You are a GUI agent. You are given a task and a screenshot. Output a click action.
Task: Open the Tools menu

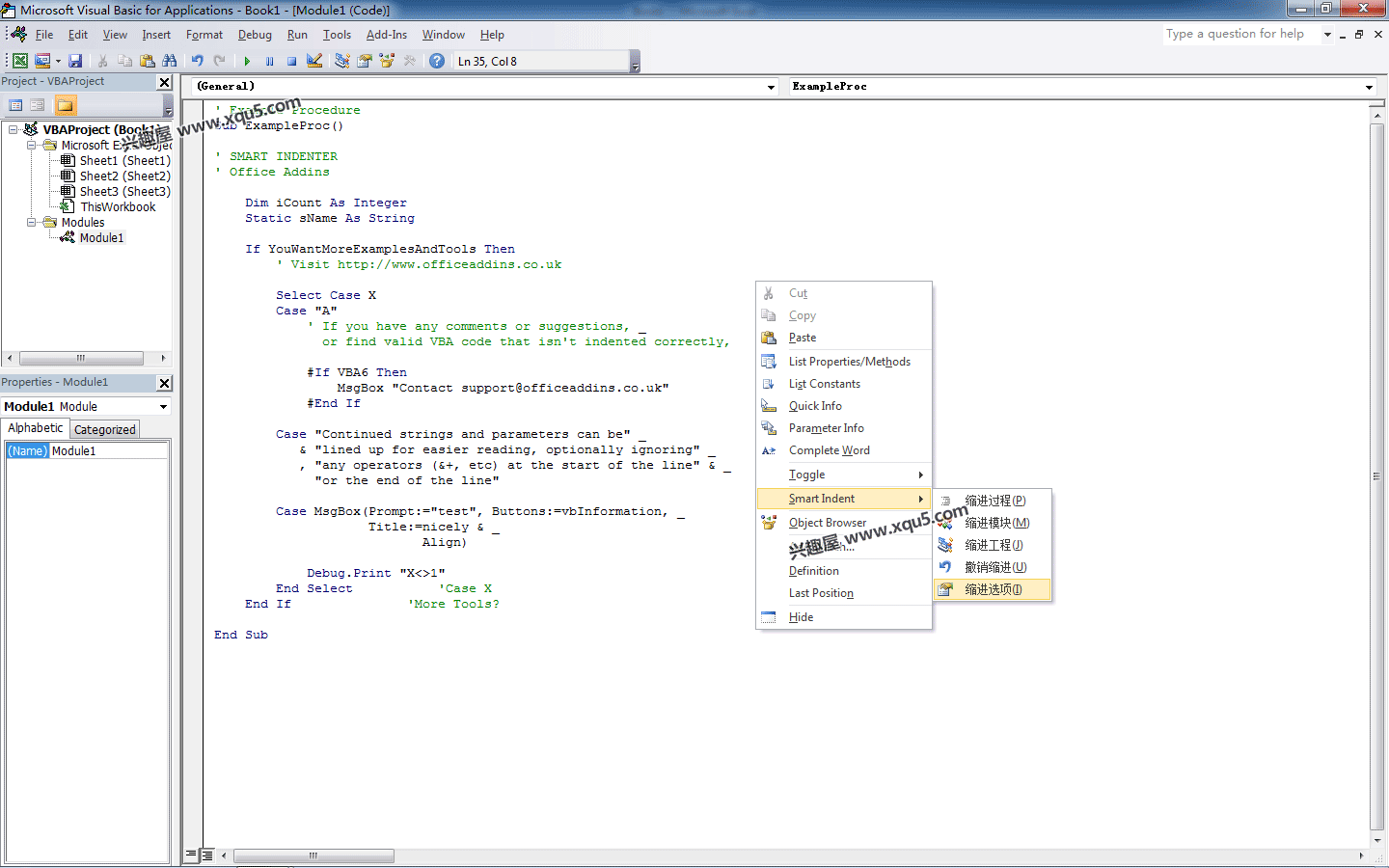coord(337,35)
